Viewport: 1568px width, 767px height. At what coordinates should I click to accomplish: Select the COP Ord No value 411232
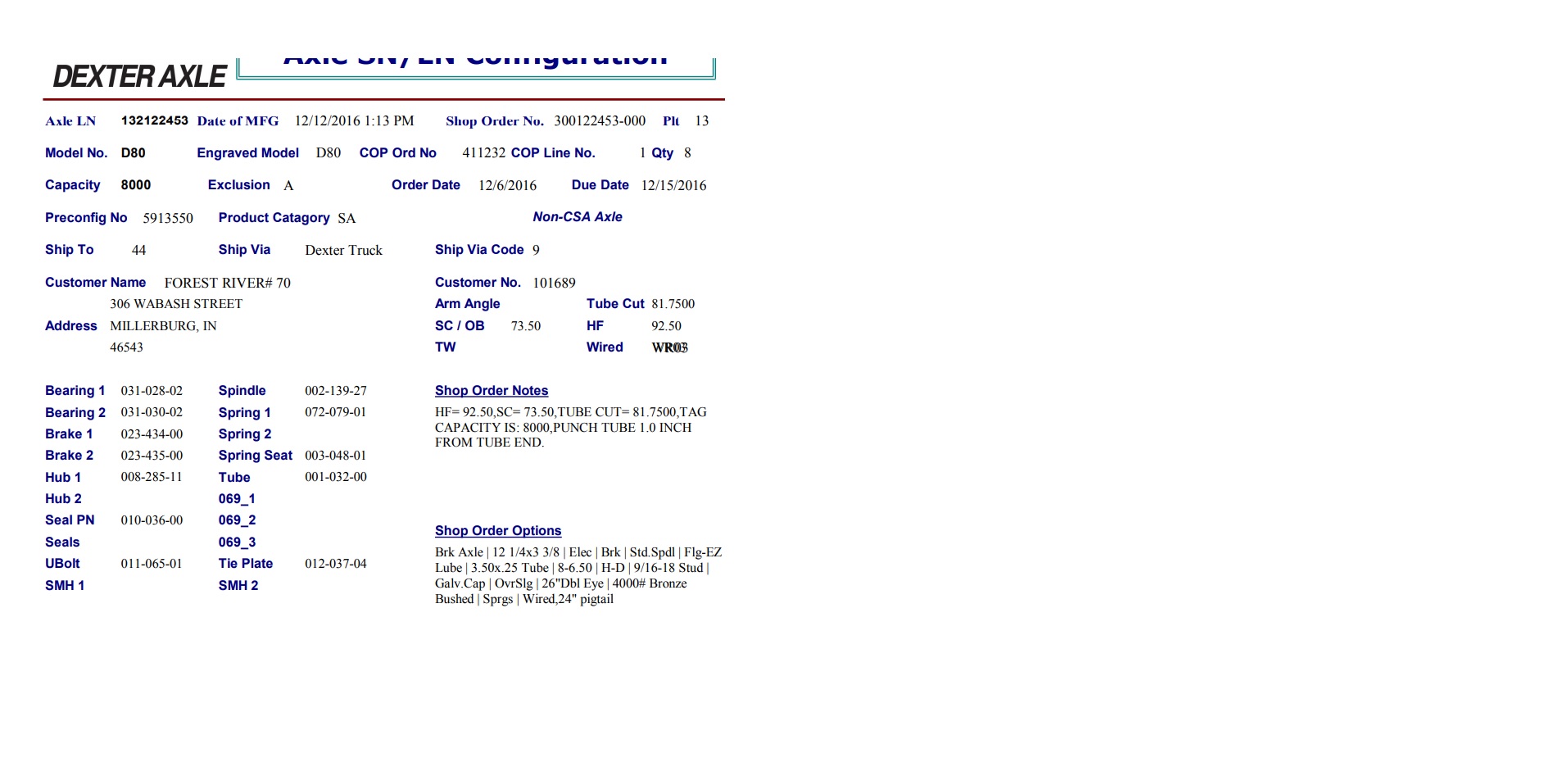(x=483, y=153)
